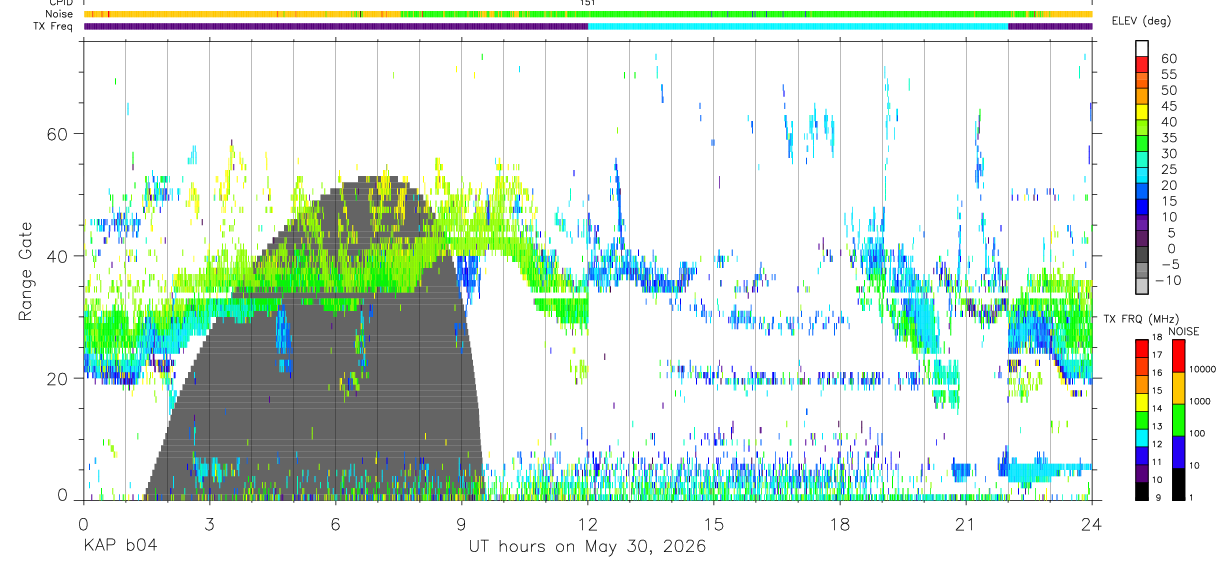The height and width of the screenshot is (567, 1228).
Task: Click the 'TX FRQ (MHz)' legend title
Action: (1140, 318)
